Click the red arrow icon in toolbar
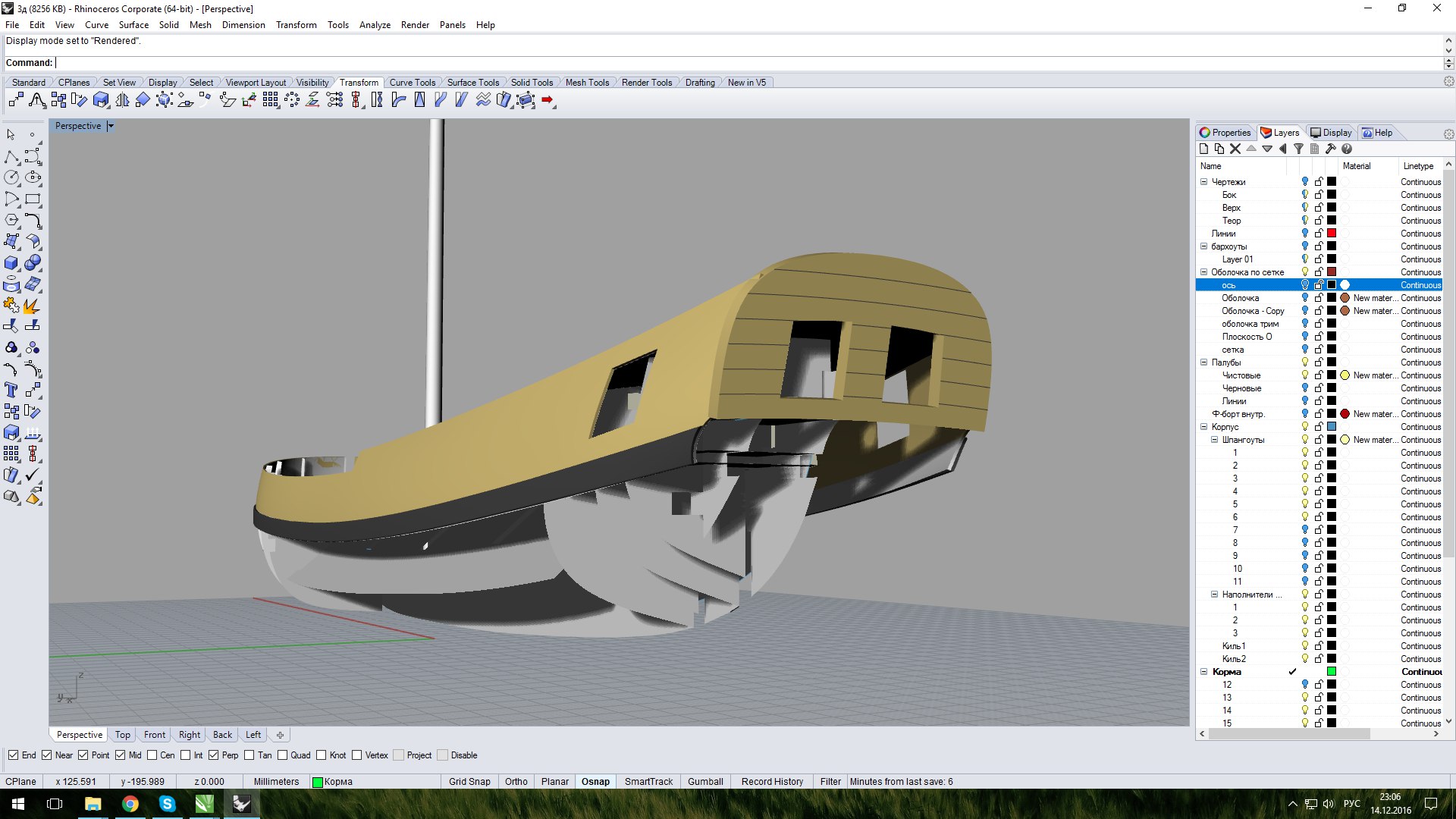The image size is (1456, 819). [x=548, y=100]
